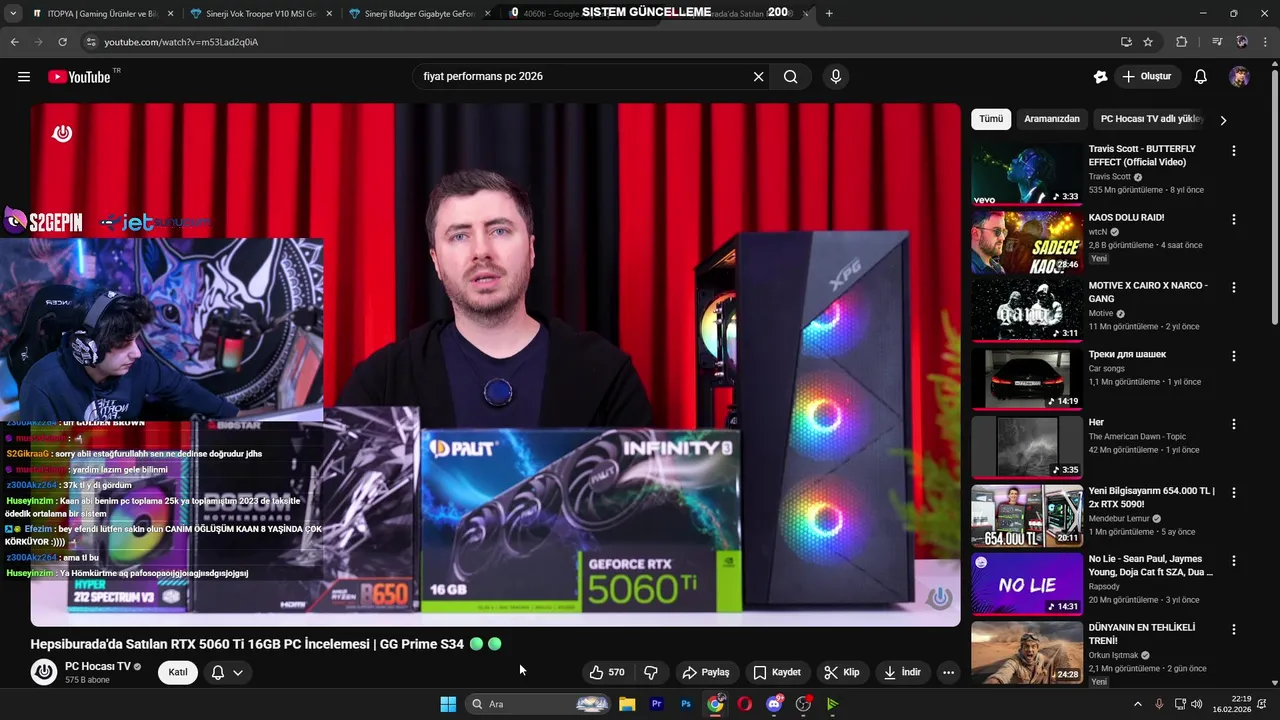Open options for the video titled Her

click(x=1233, y=424)
